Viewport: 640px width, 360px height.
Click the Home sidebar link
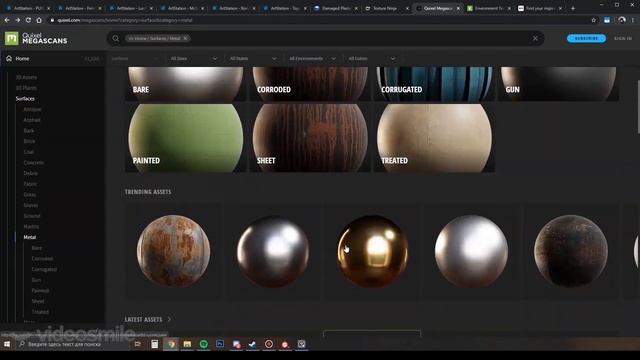[22, 58]
